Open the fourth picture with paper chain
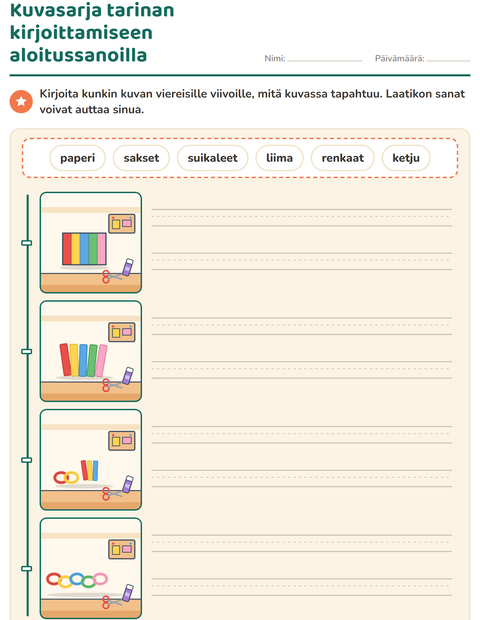 tap(91, 568)
